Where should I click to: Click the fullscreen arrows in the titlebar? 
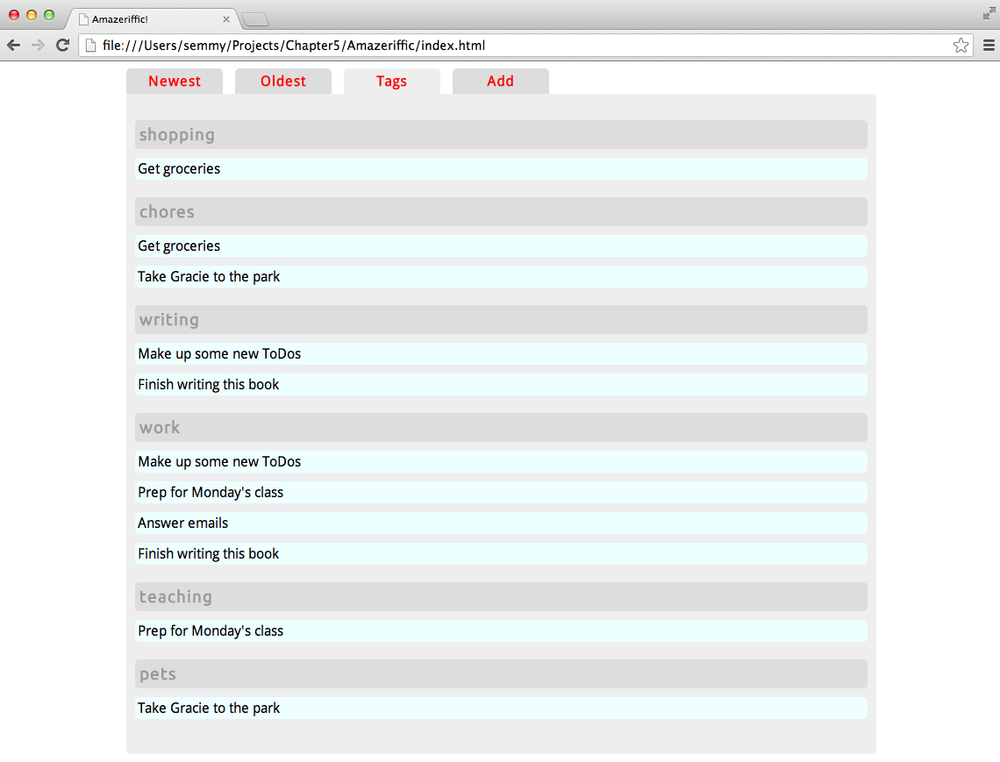click(x=988, y=13)
